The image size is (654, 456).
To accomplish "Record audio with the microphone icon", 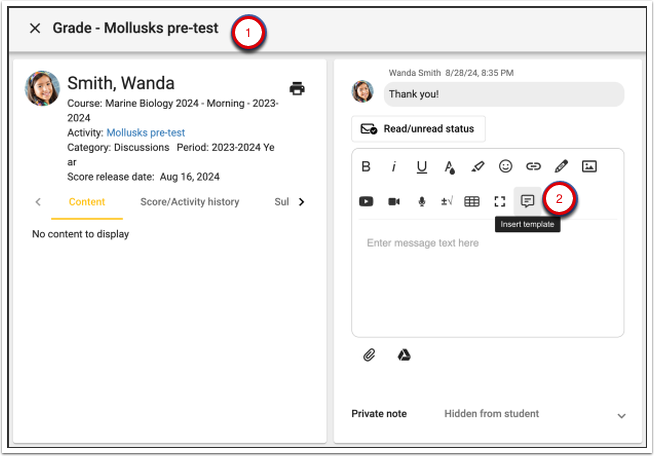I will tap(422, 201).
